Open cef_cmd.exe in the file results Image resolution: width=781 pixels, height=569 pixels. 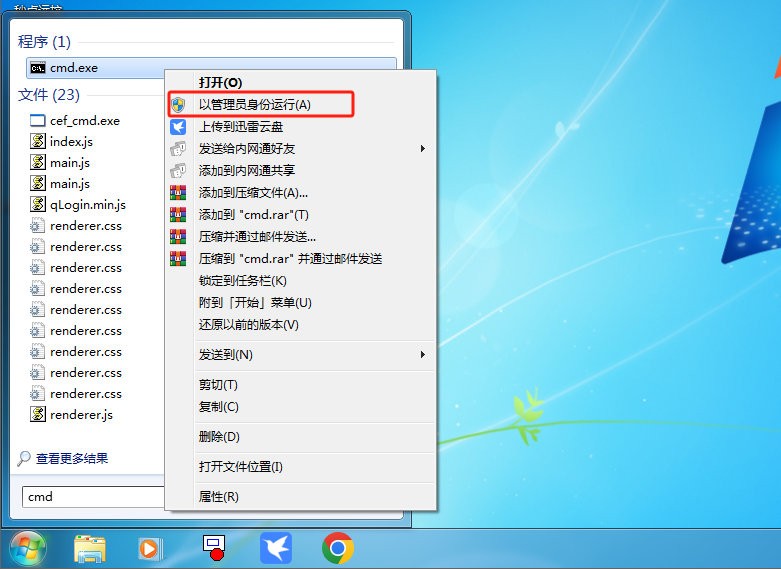(84, 121)
